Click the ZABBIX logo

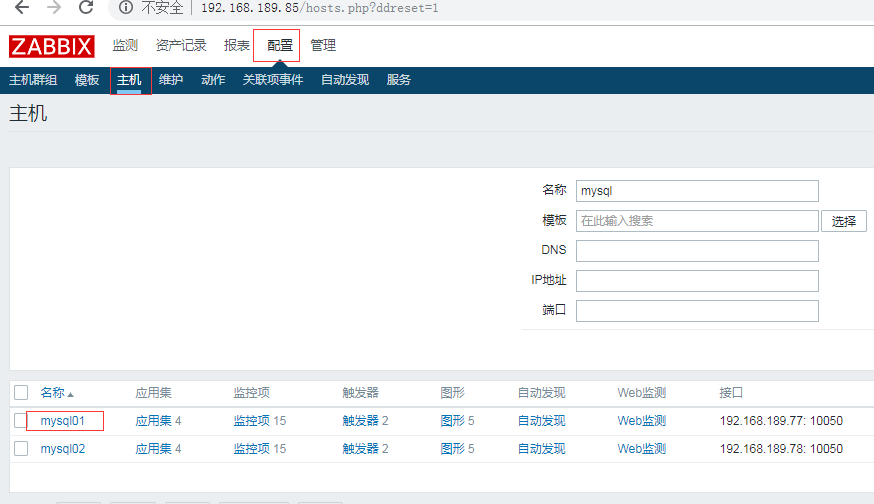pos(51,46)
